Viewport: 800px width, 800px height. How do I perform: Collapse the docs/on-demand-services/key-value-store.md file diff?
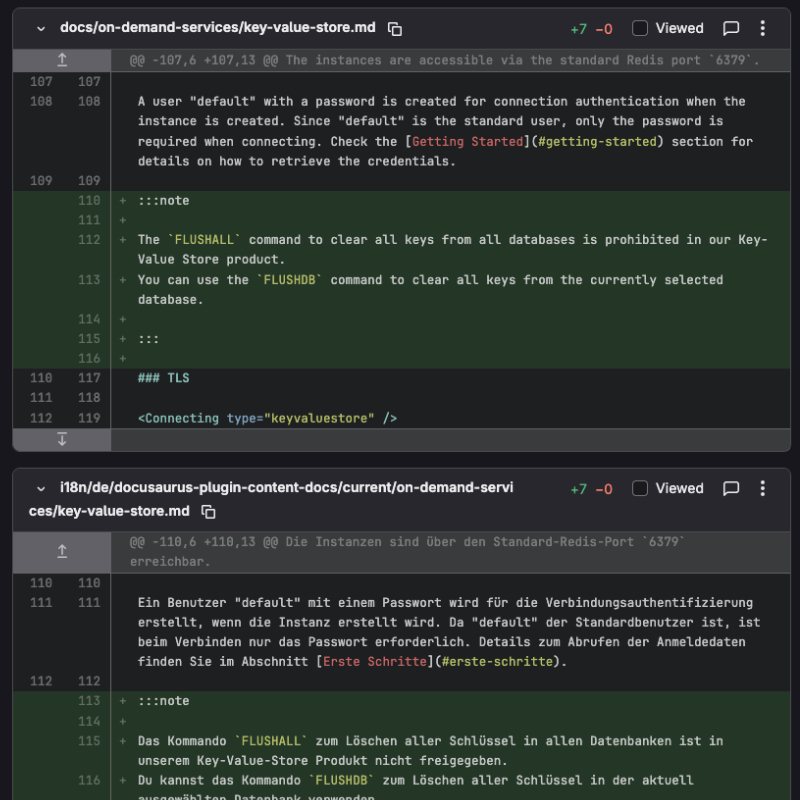pos(41,29)
